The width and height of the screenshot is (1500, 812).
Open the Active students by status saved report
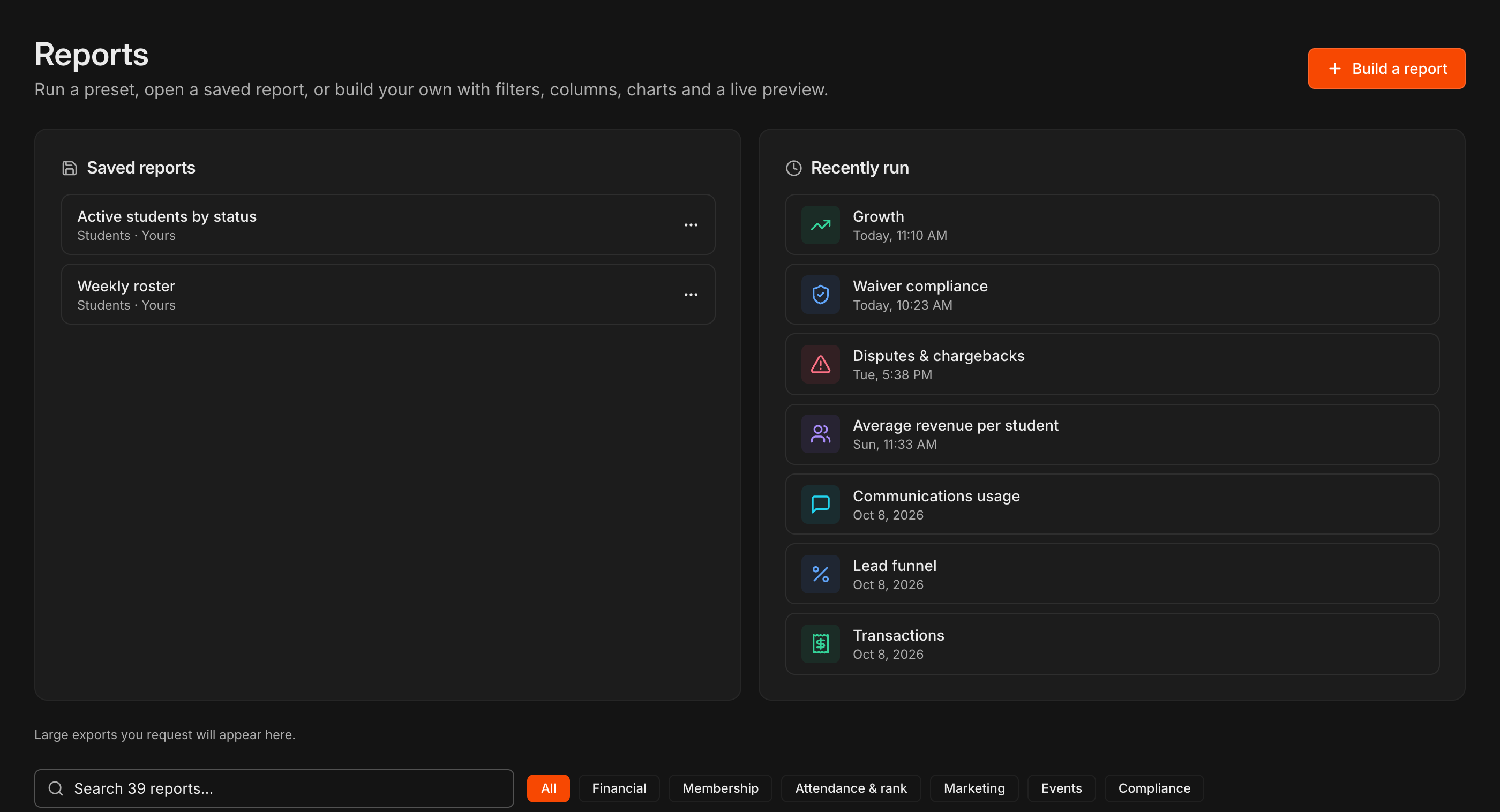click(388, 224)
